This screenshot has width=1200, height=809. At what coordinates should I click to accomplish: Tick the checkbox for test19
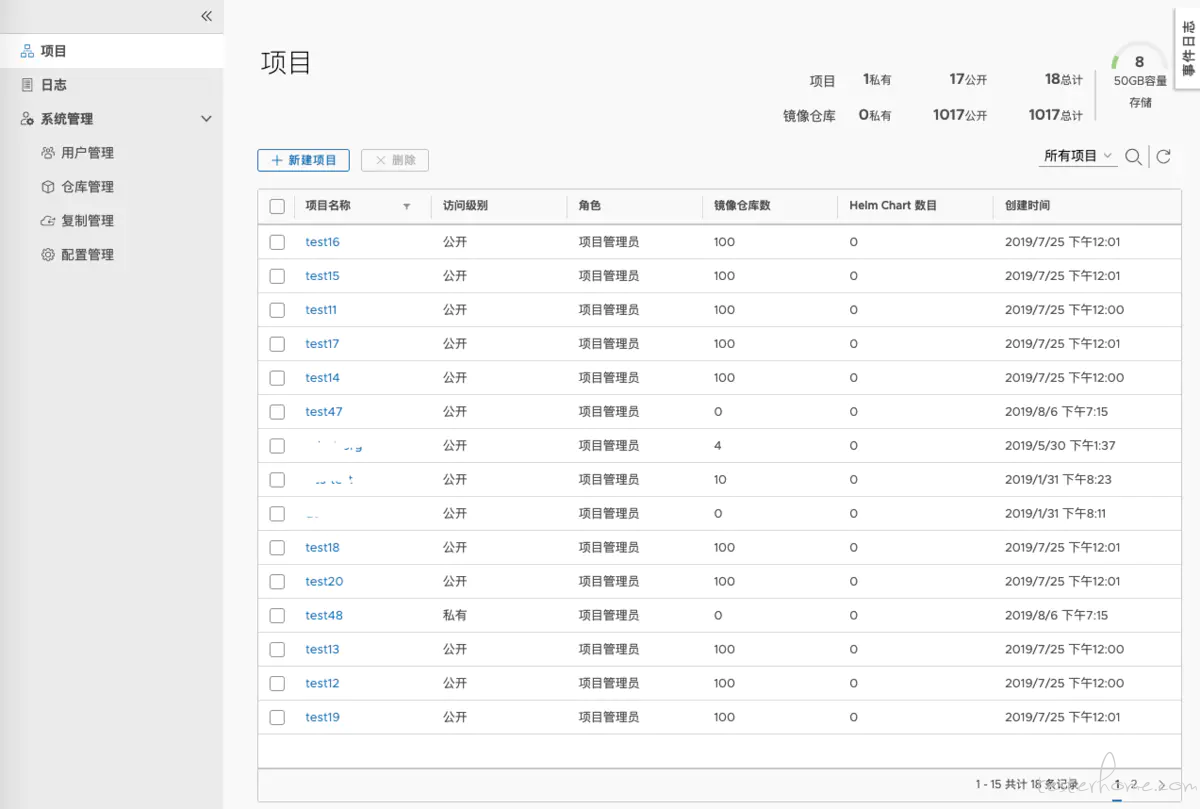tap(277, 718)
